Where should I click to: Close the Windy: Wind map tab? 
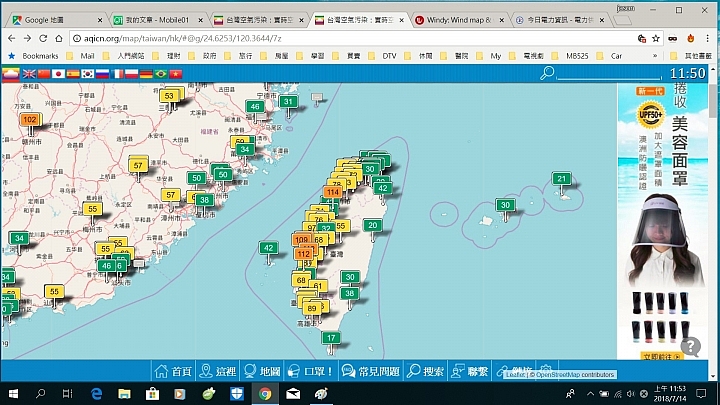pos(501,20)
